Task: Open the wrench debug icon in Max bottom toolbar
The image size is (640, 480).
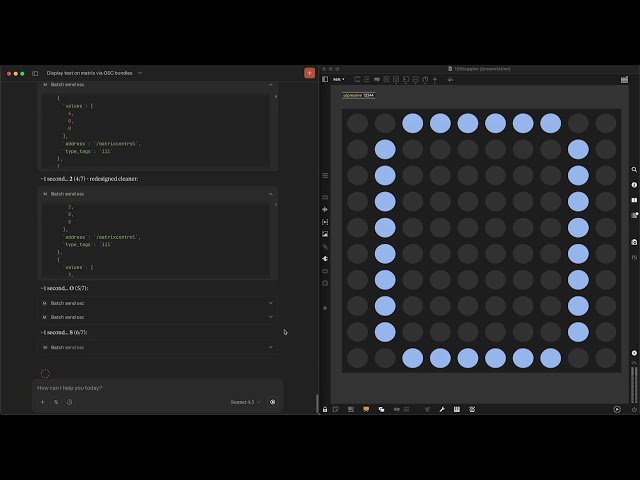Action: coord(442,409)
